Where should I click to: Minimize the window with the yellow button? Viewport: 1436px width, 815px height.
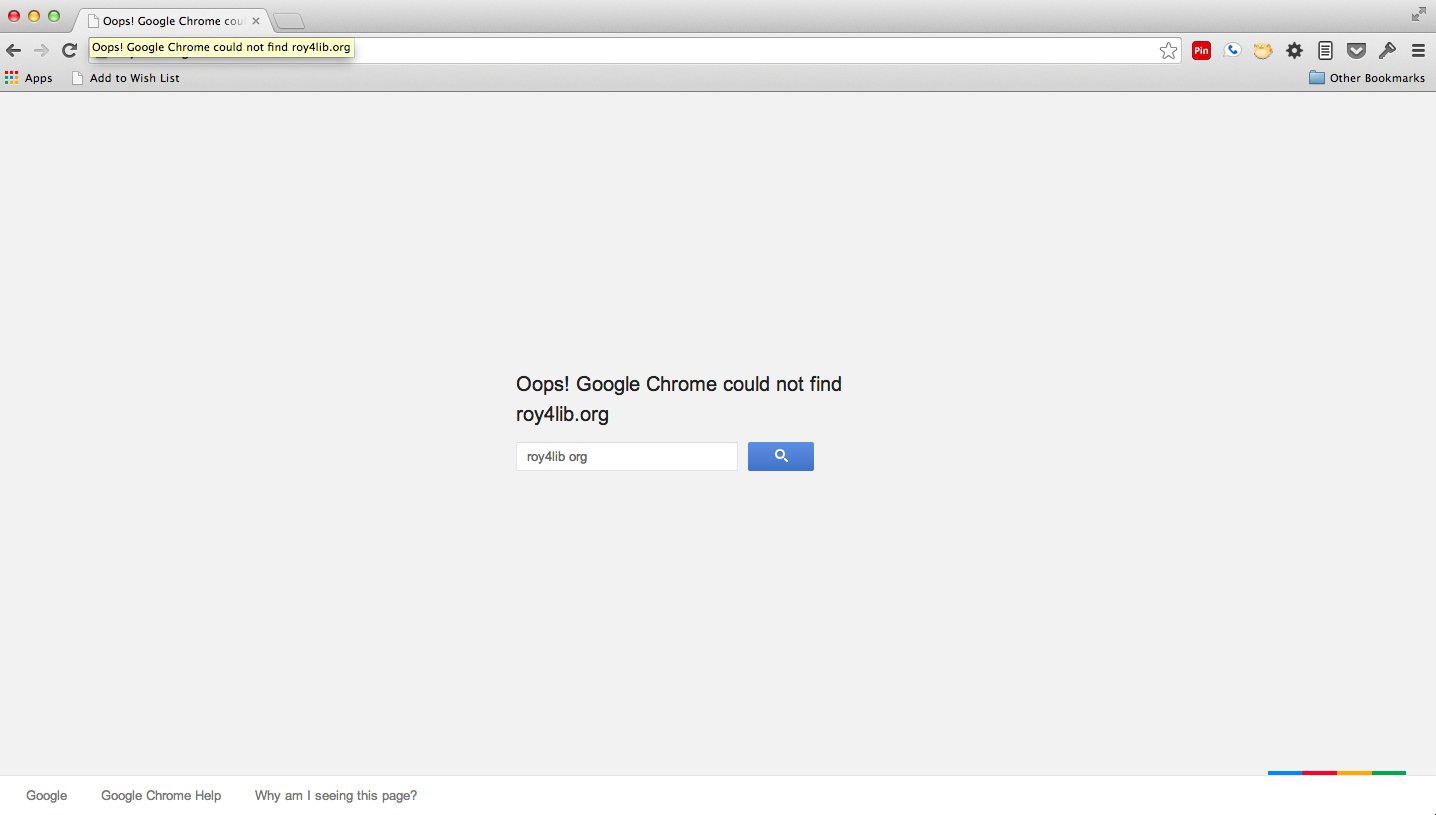click(34, 16)
